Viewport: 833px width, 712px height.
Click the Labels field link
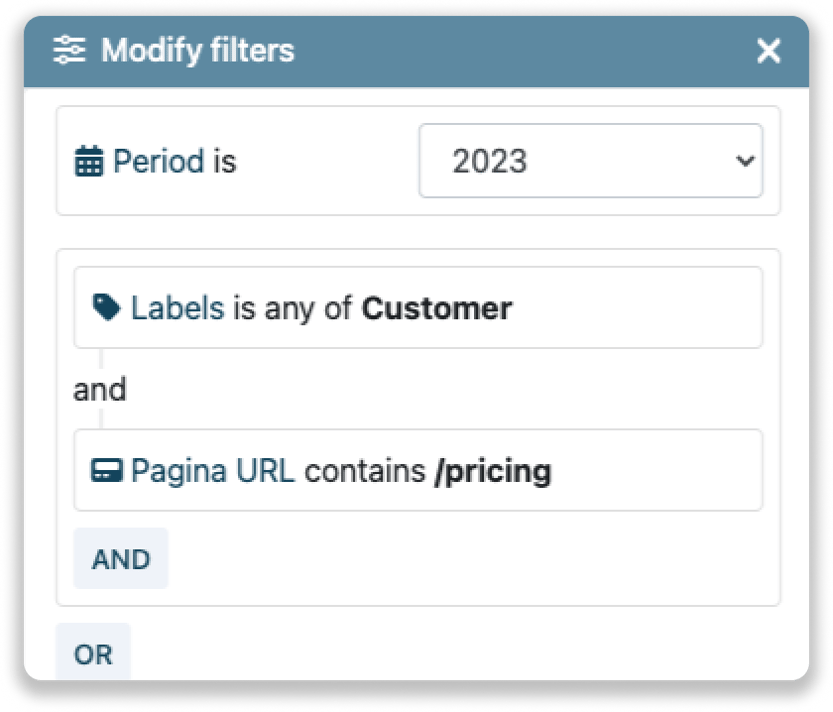pos(177,308)
